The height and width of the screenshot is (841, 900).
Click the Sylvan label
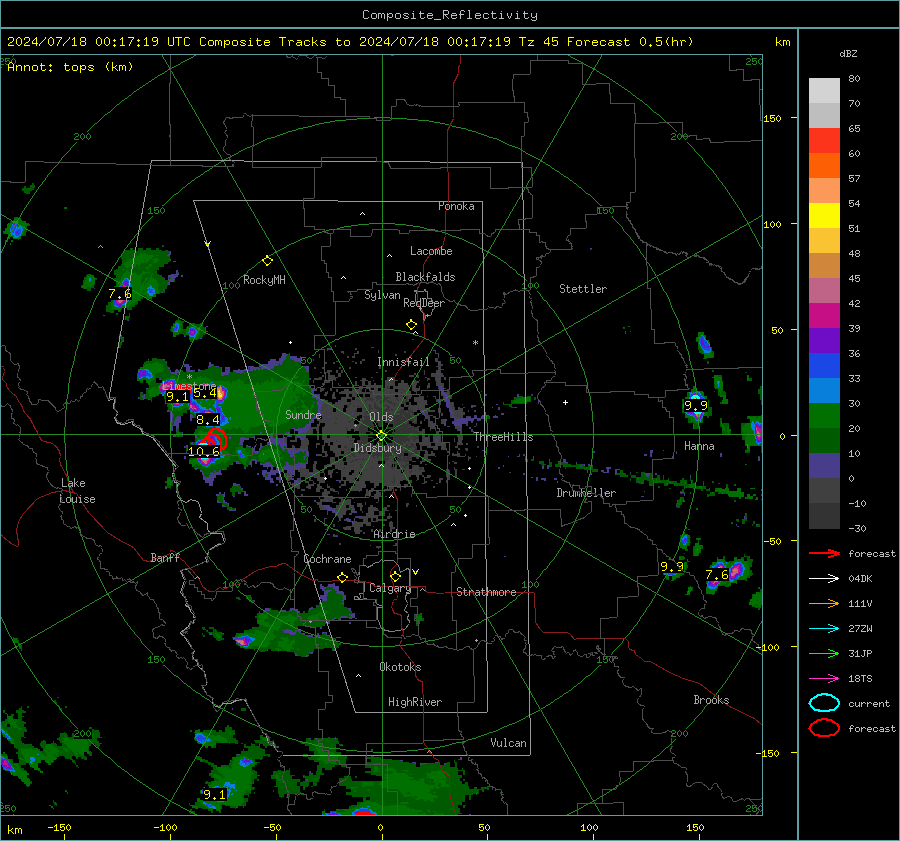382,295
